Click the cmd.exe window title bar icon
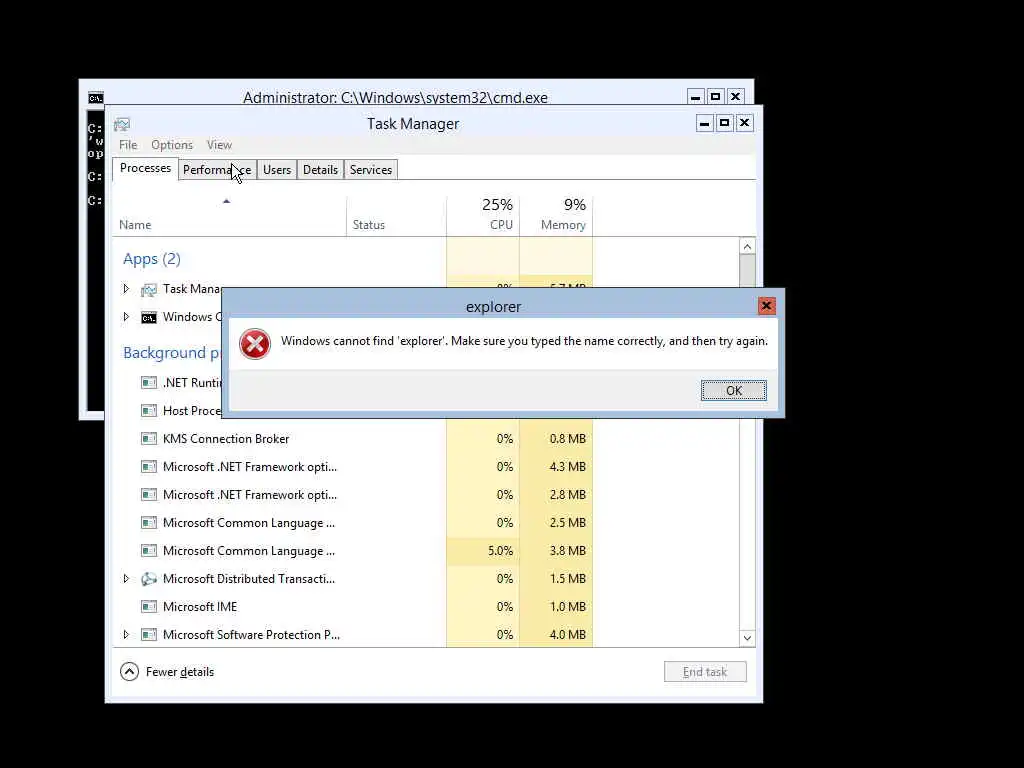Image resolution: width=1024 pixels, height=768 pixels. tap(95, 98)
